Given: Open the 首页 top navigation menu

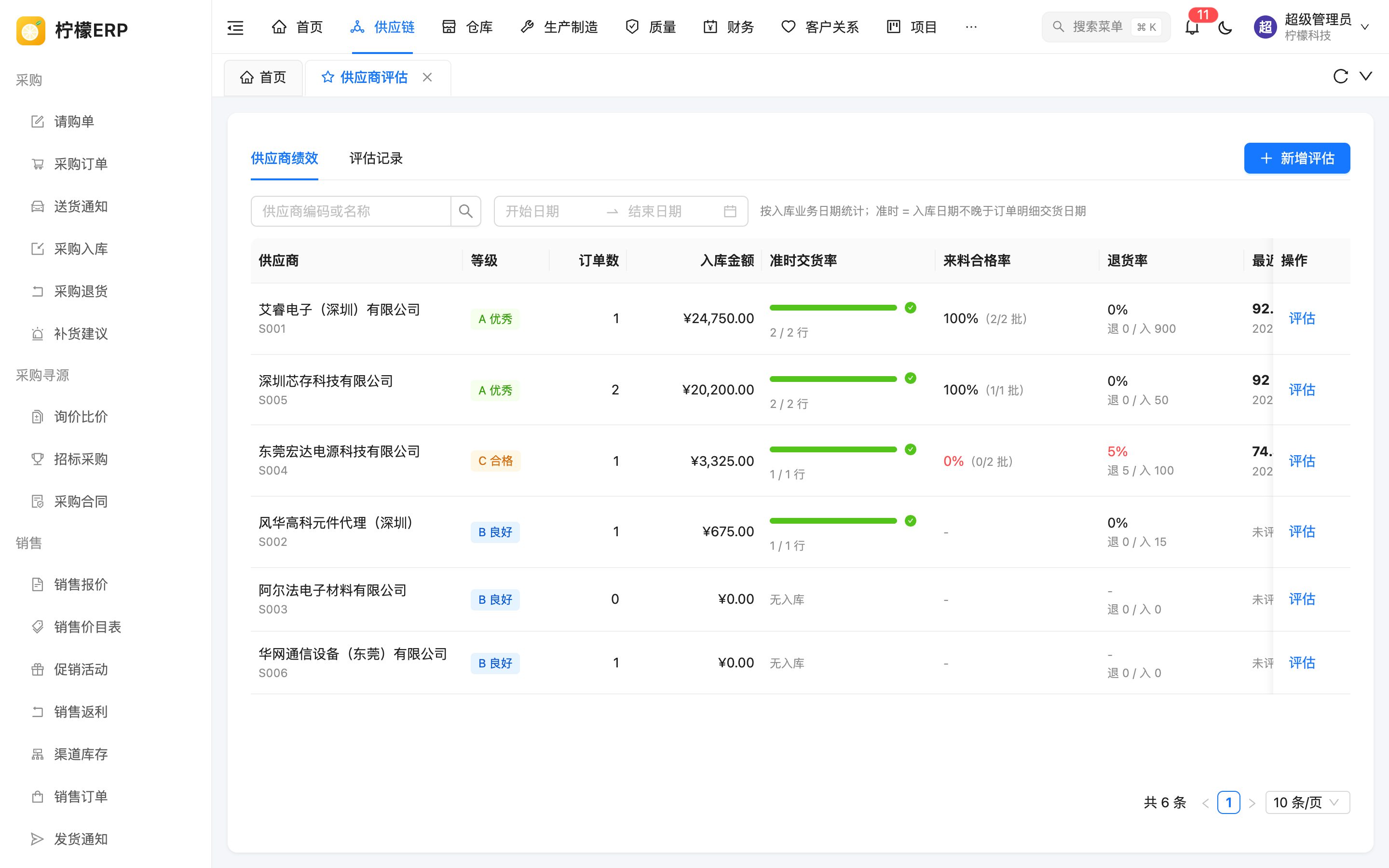Looking at the screenshot, I should [x=297, y=27].
